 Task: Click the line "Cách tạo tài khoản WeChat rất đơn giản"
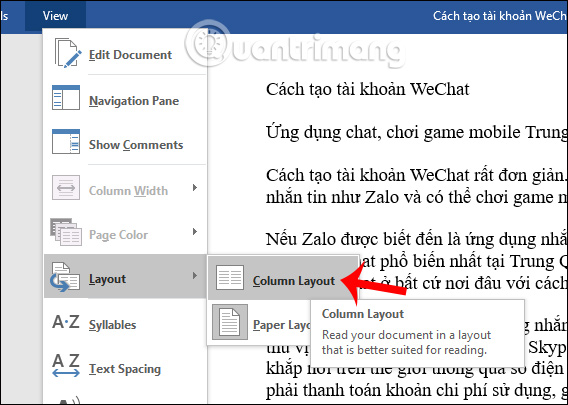point(417,175)
